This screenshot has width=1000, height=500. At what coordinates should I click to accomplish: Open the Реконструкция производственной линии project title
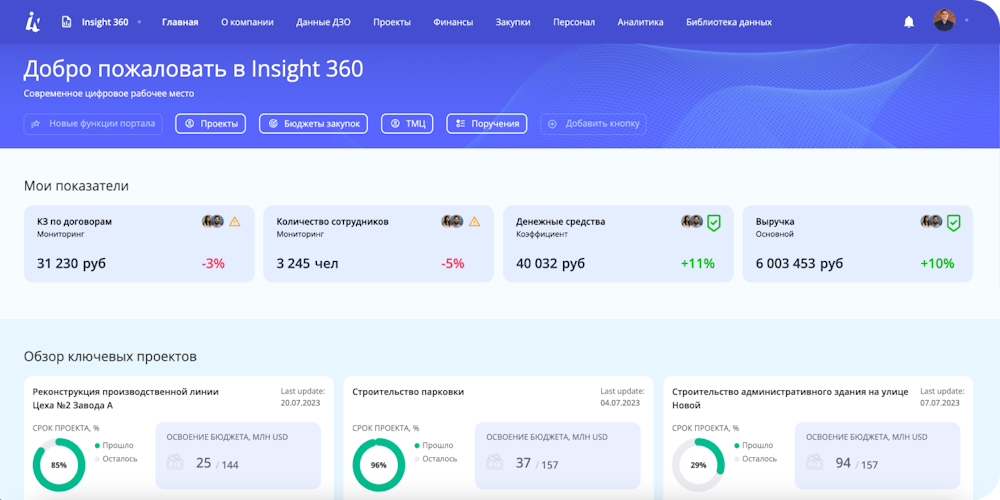pos(126,398)
